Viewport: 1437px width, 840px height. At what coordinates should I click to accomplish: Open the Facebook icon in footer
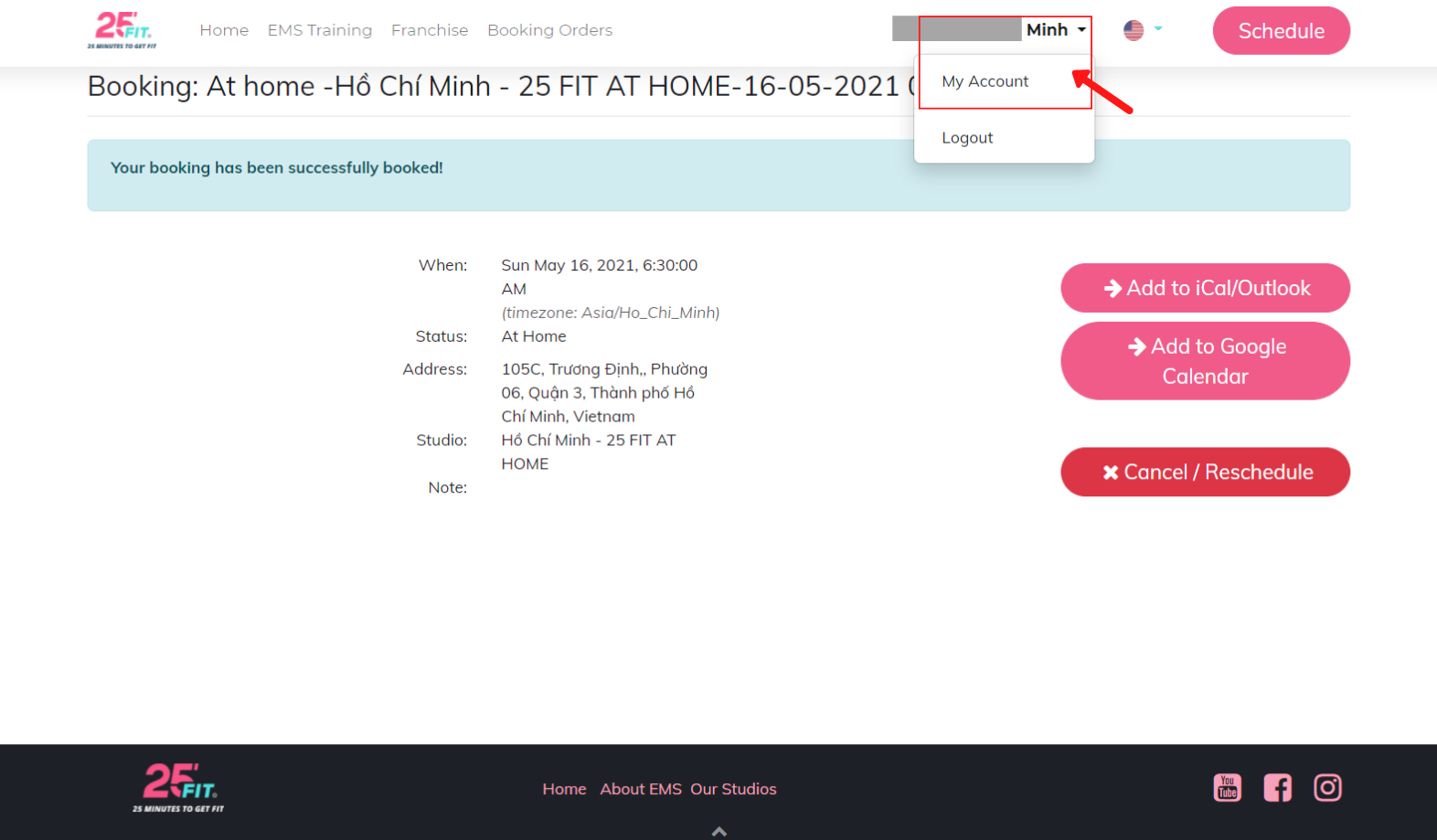click(1277, 787)
